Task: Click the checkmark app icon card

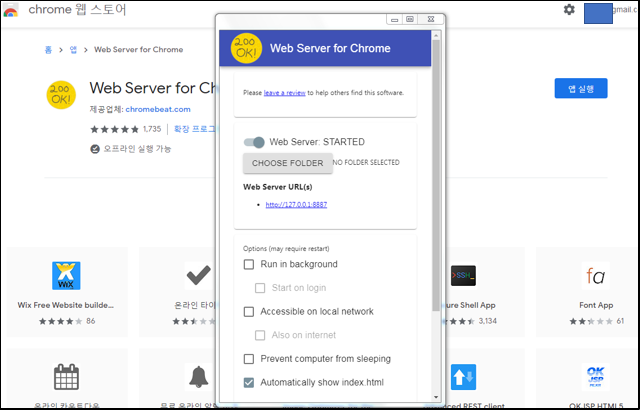Action: coord(198,275)
